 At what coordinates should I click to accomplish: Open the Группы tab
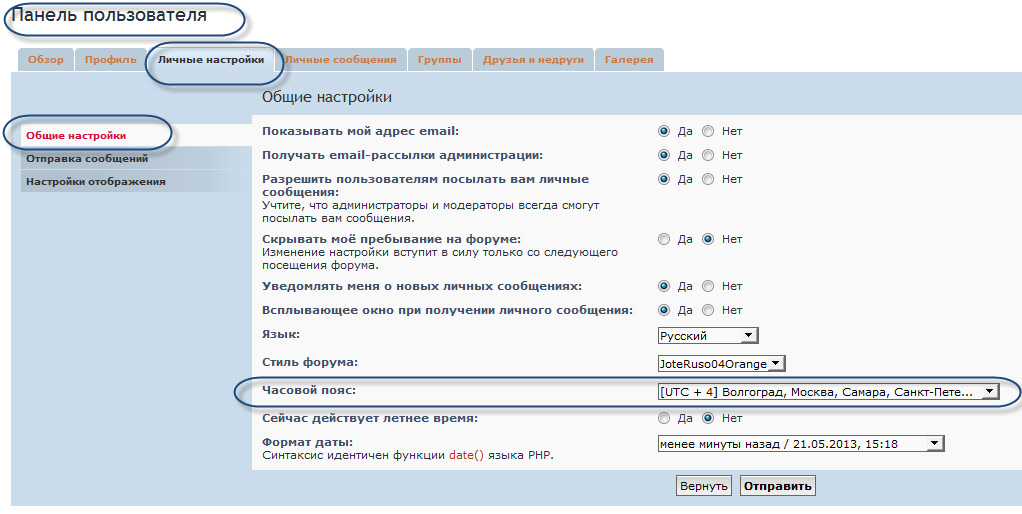tap(439, 60)
